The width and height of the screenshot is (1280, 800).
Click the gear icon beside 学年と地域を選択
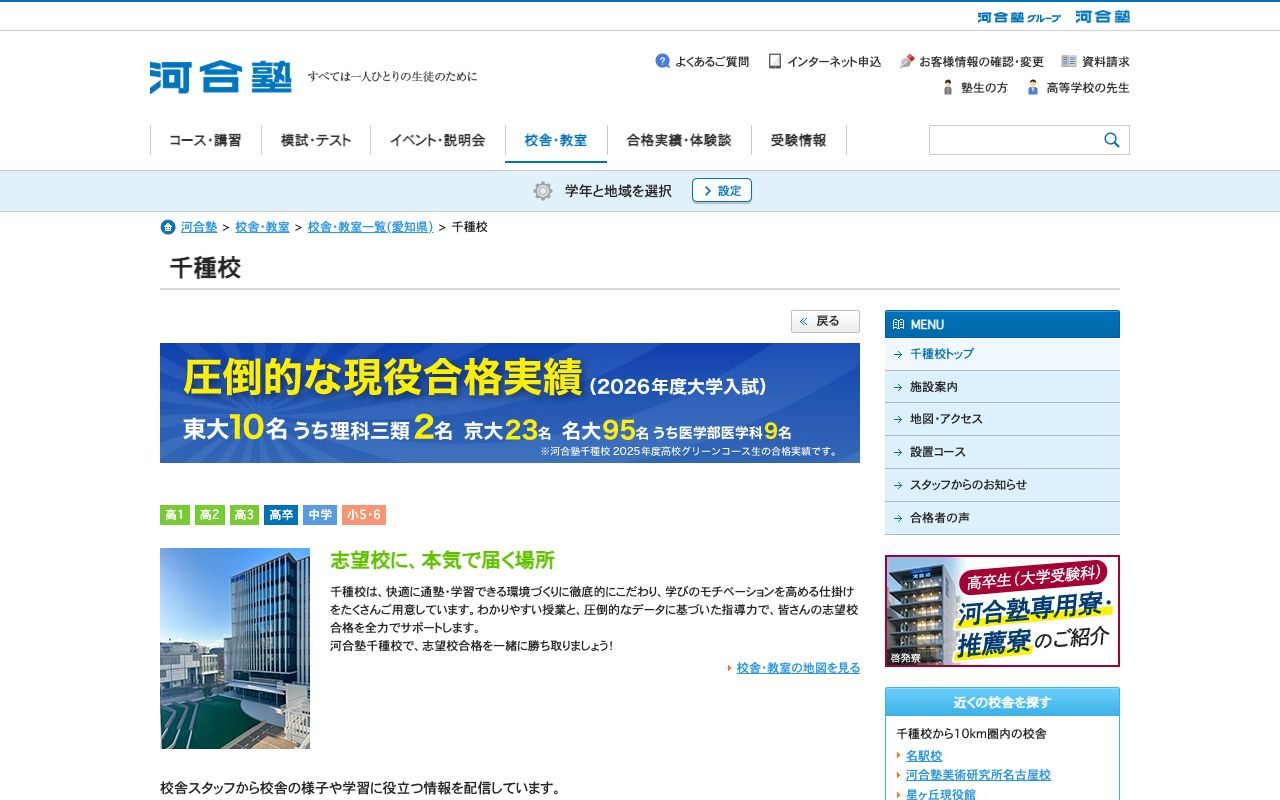pos(543,191)
